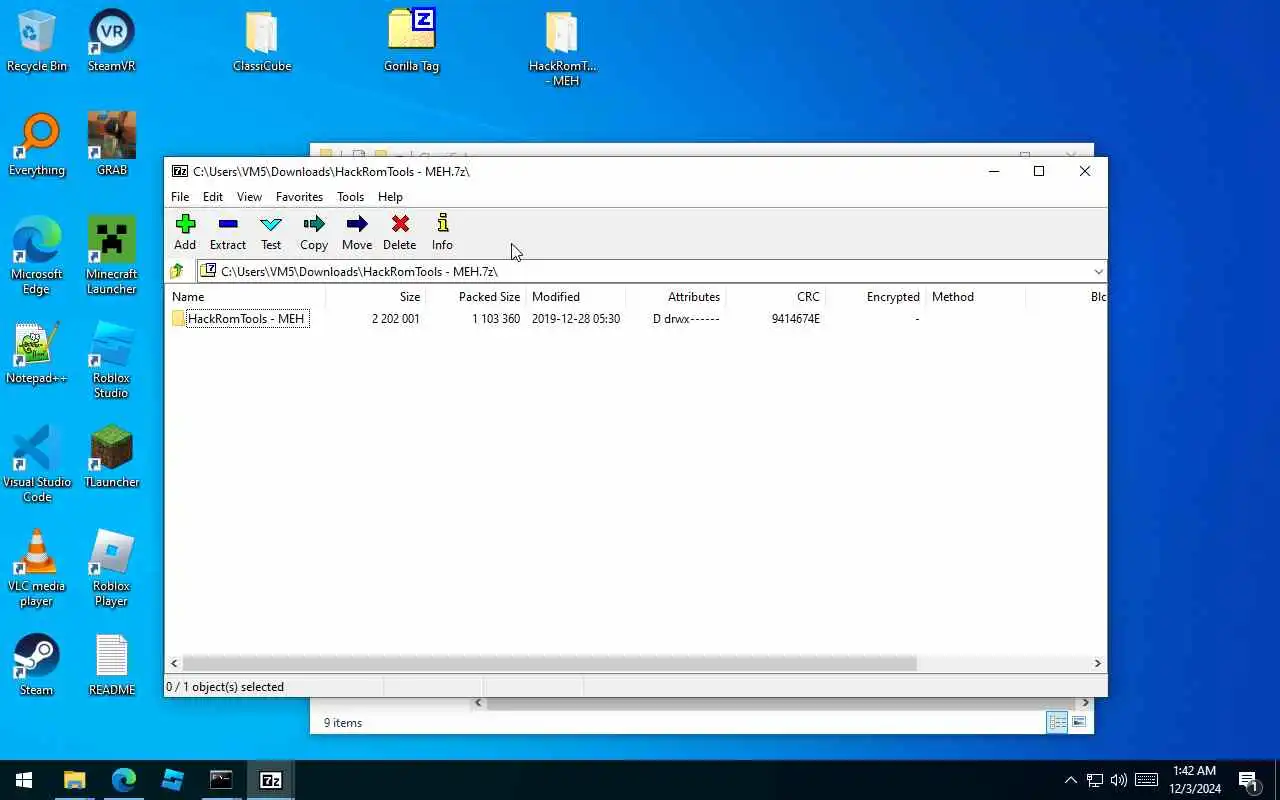This screenshot has width=1280, height=800.
Task: Open the terminal from the taskbar
Action: (221, 780)
